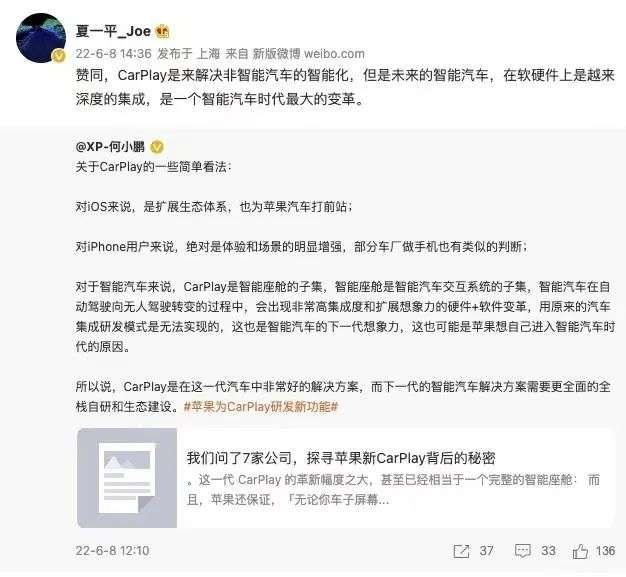The width and height of the screenshot is (626, 577).
Task: Click the article summary preview text
Action: pos(393,490)
